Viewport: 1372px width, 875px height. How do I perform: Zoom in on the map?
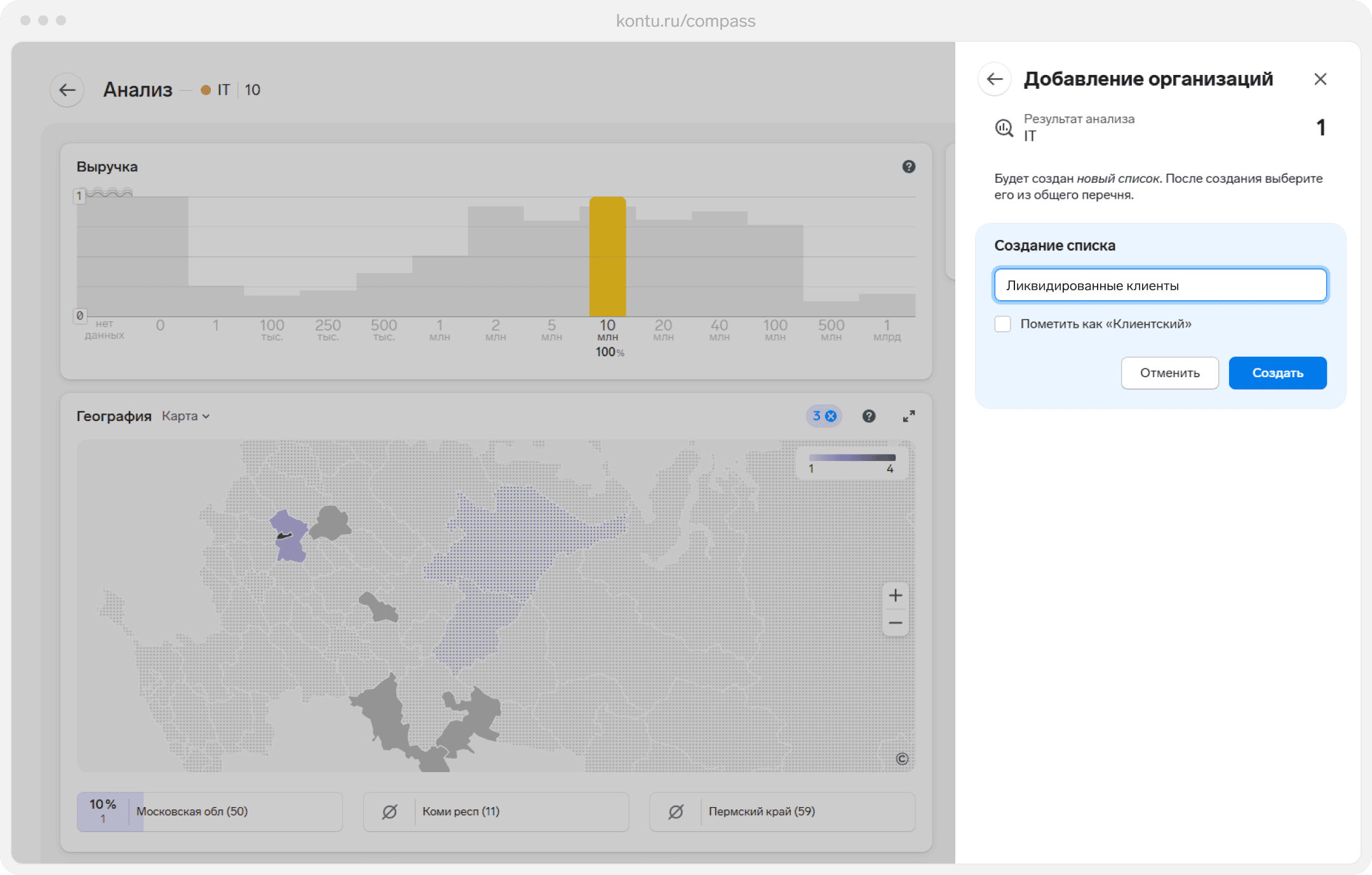[896, 596]
